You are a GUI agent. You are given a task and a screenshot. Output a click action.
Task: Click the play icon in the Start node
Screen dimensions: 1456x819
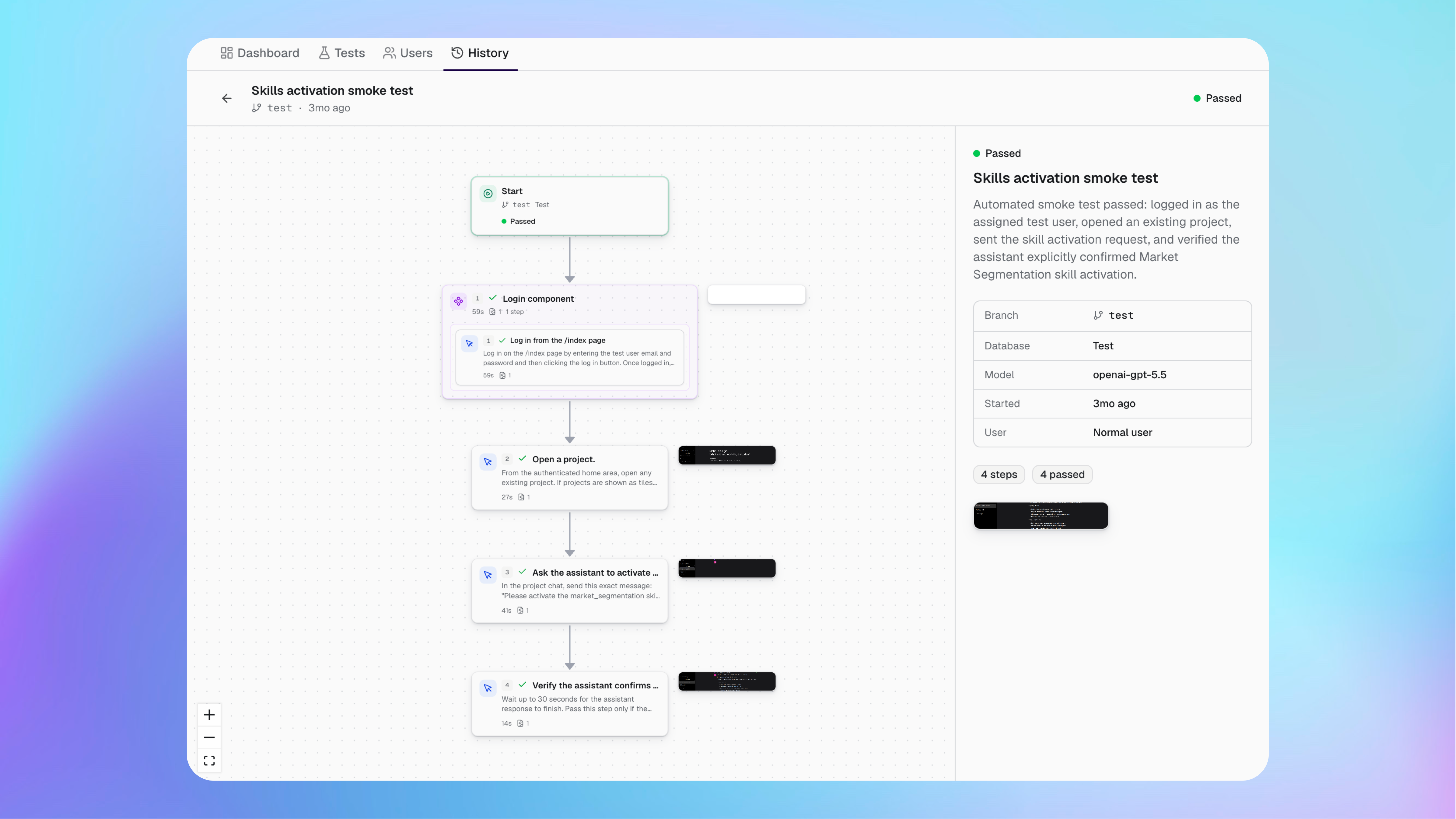click(488, 193)
